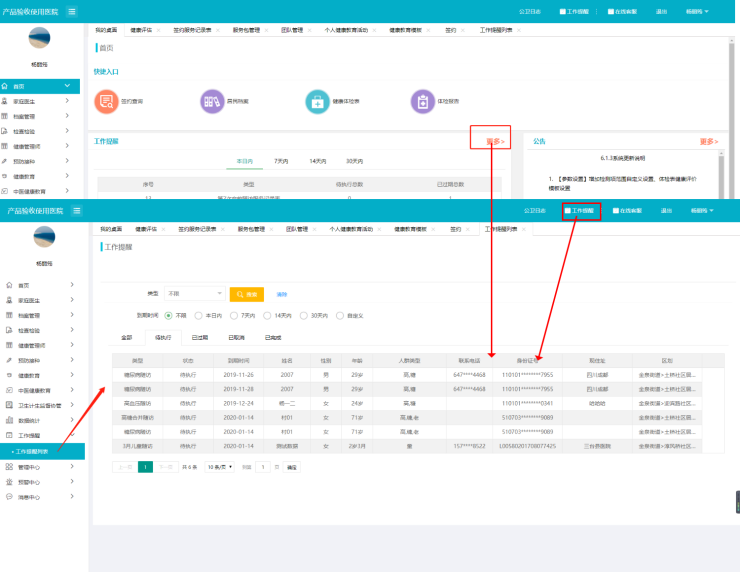740x573 pixels.
Task: Open the 10条/页 page size dropdown
Action: 220,467
